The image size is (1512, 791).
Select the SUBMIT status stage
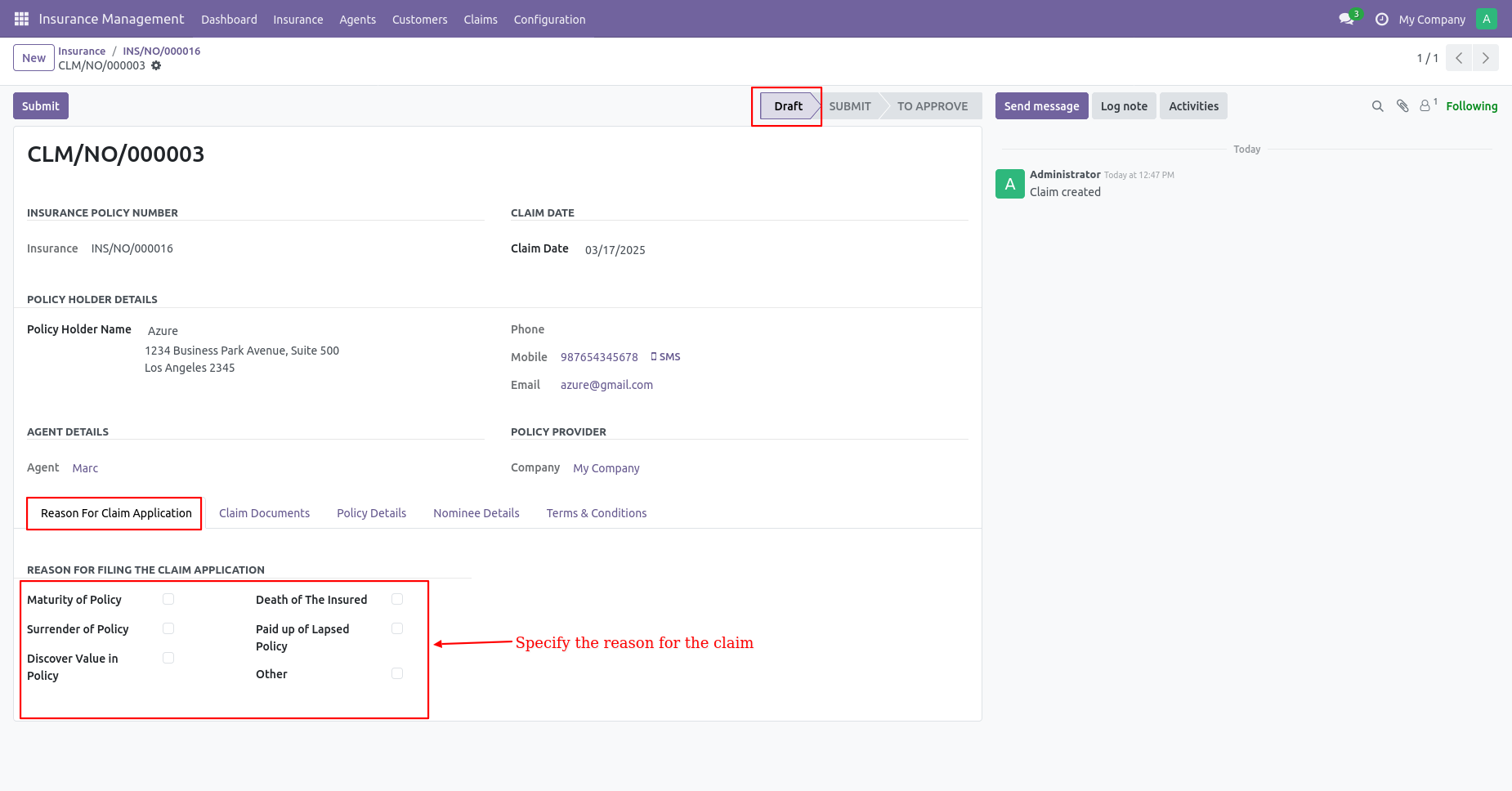[850, 106]
